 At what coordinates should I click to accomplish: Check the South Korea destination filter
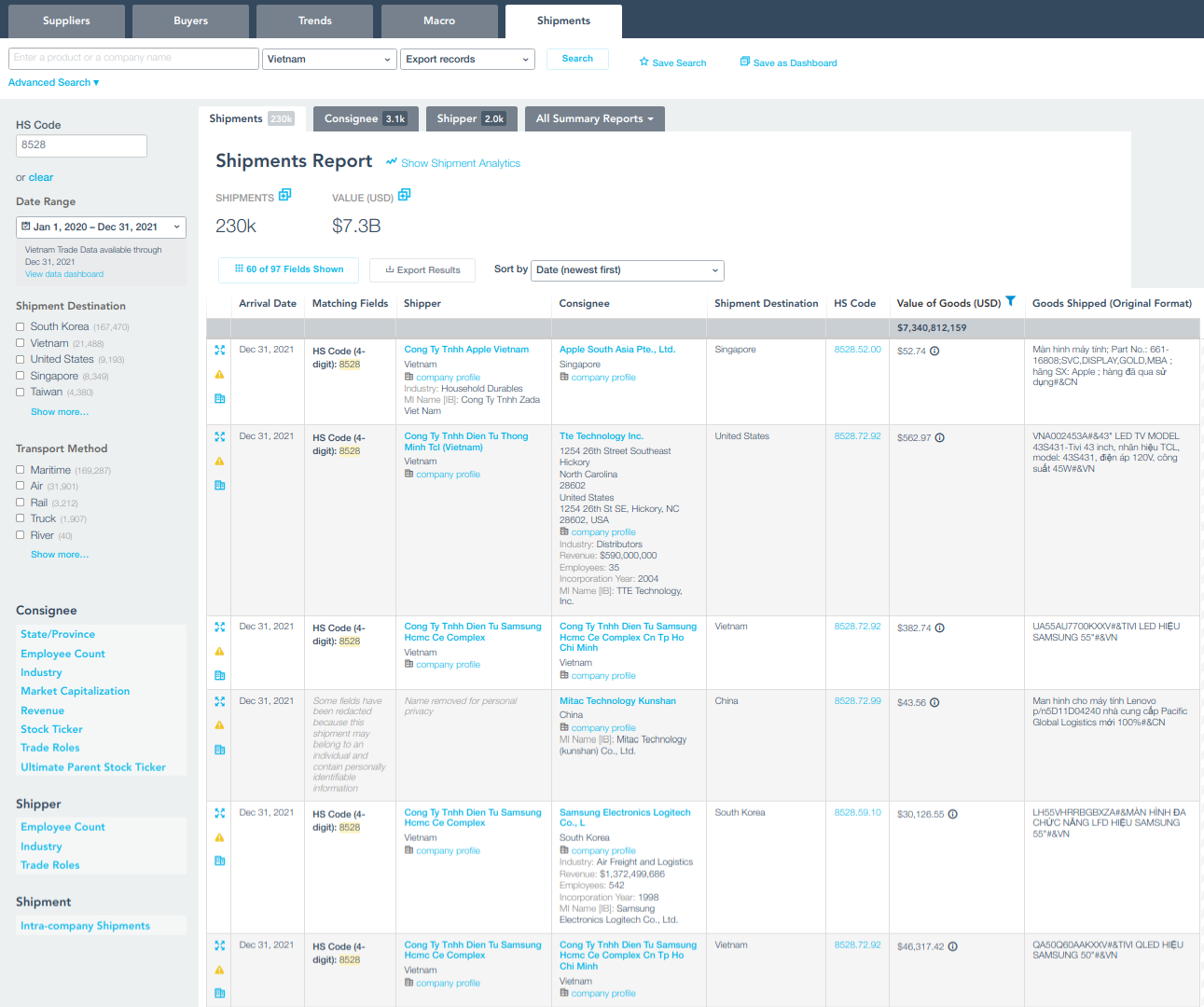21,327
